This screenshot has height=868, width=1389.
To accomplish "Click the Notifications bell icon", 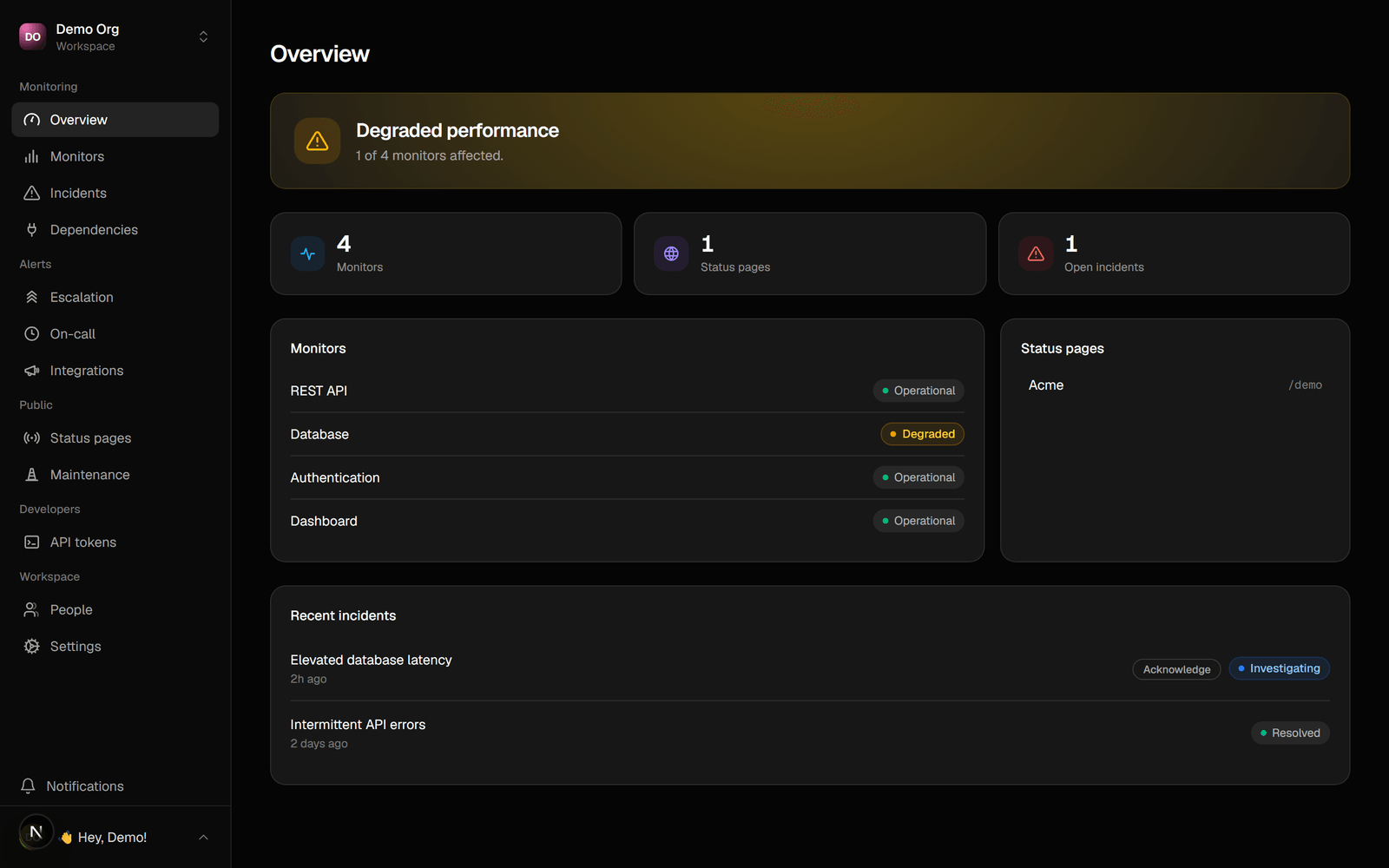I will tap(28, 786).
